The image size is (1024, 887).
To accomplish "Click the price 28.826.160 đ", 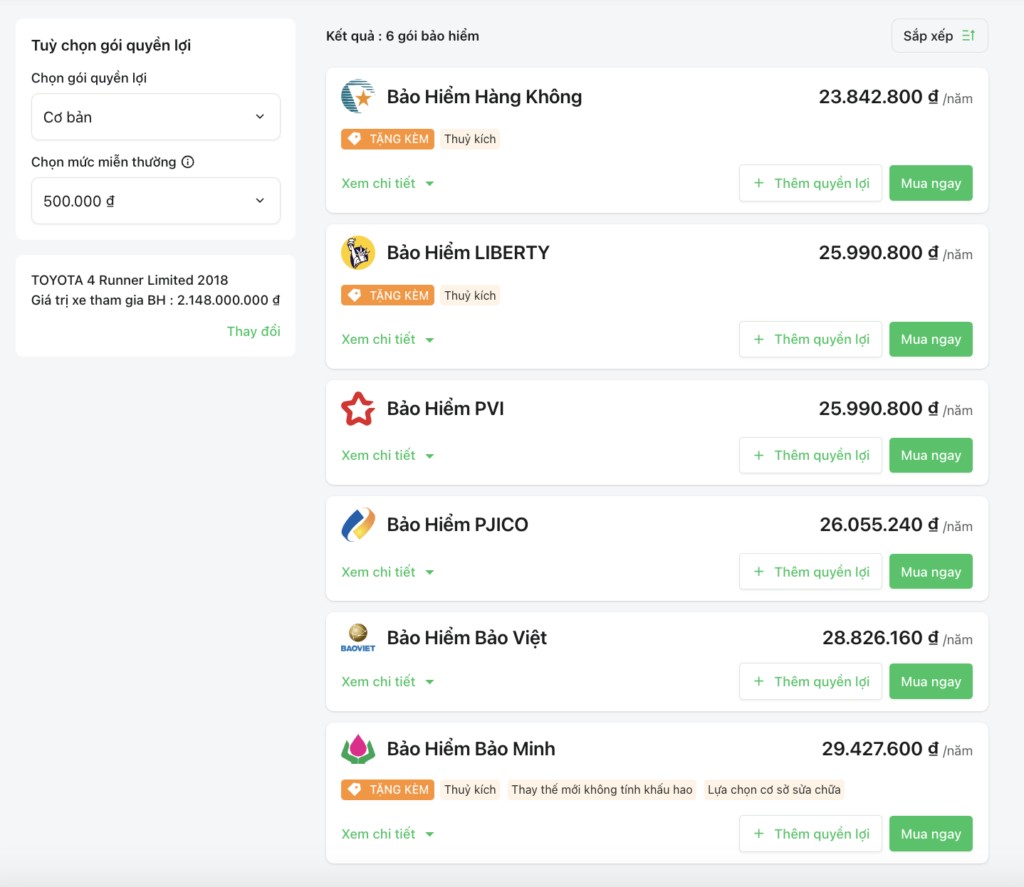I will coord(880,638).
